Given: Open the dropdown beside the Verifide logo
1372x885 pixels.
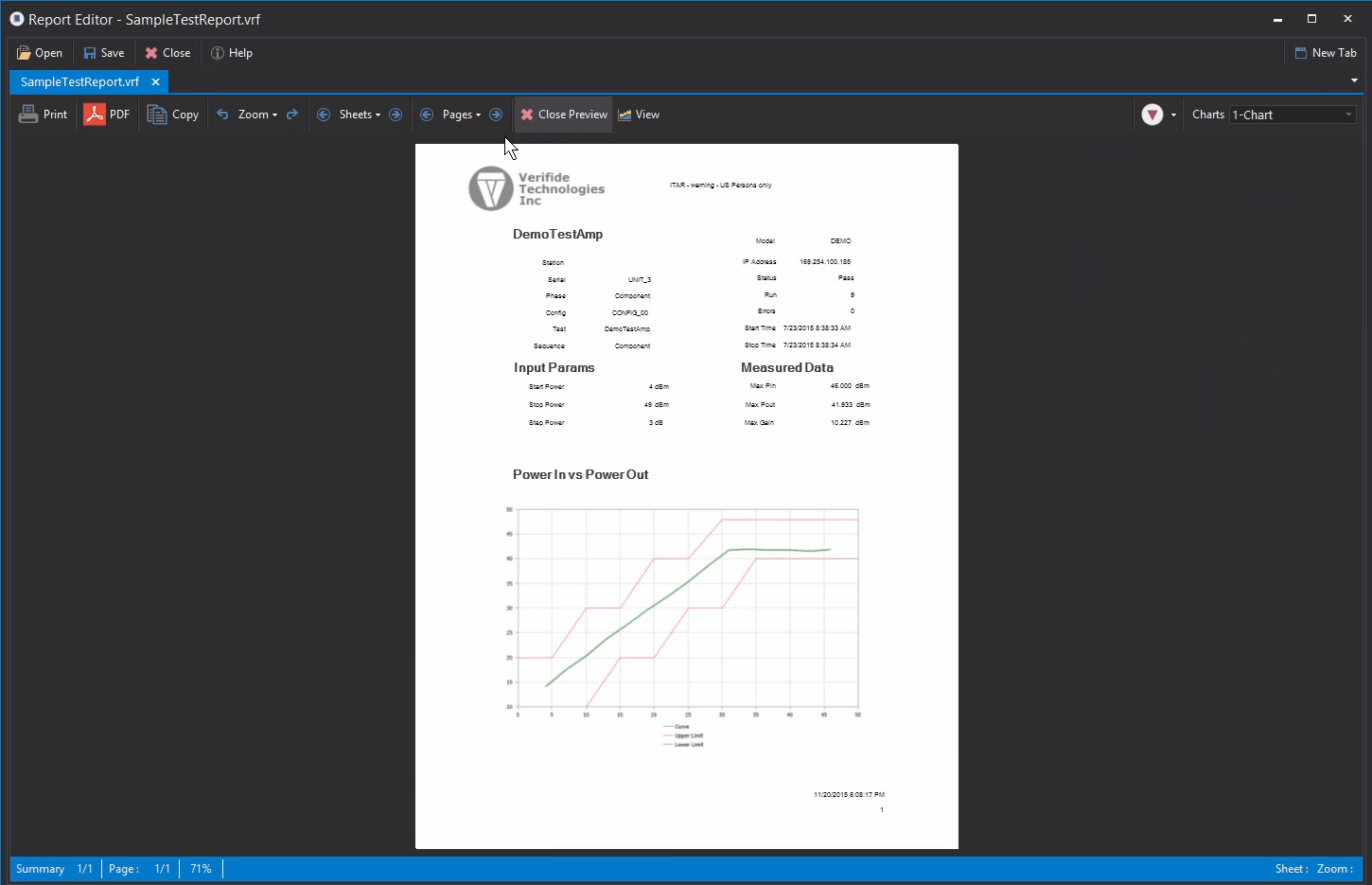Looking at the screenshot, I should coord(1174,114).
